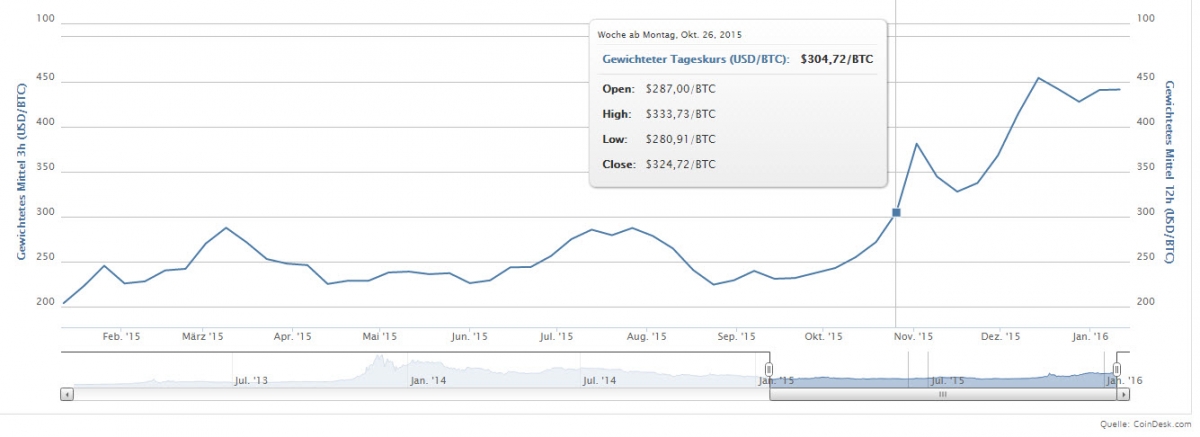Click the March '15 peak on the line

226,228
